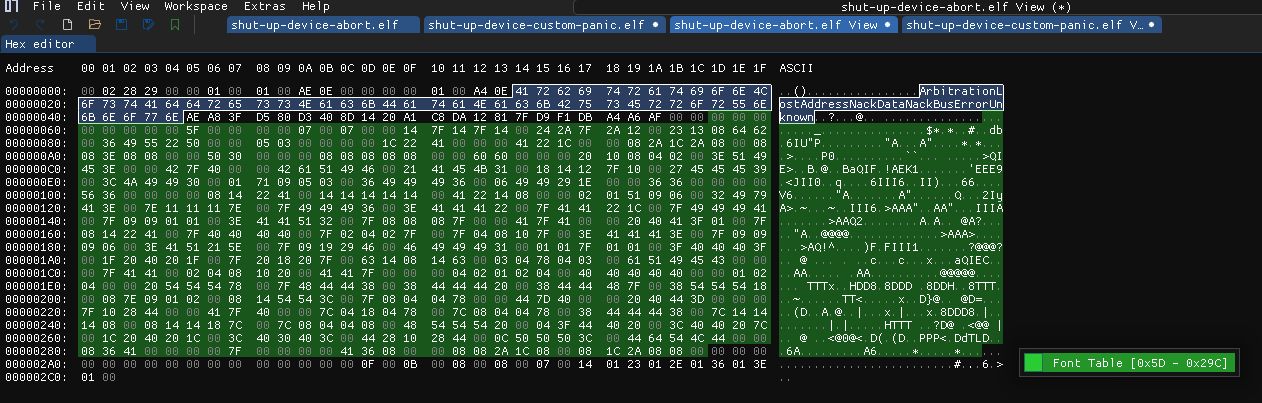Click the Font Table [0x5D - 0x29C] label

[x=1138, y=363]
